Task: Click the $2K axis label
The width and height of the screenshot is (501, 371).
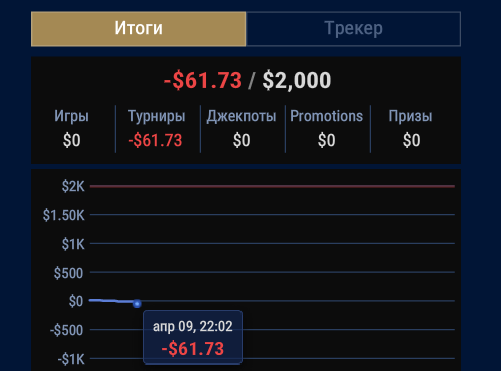Action: (73, 186)
